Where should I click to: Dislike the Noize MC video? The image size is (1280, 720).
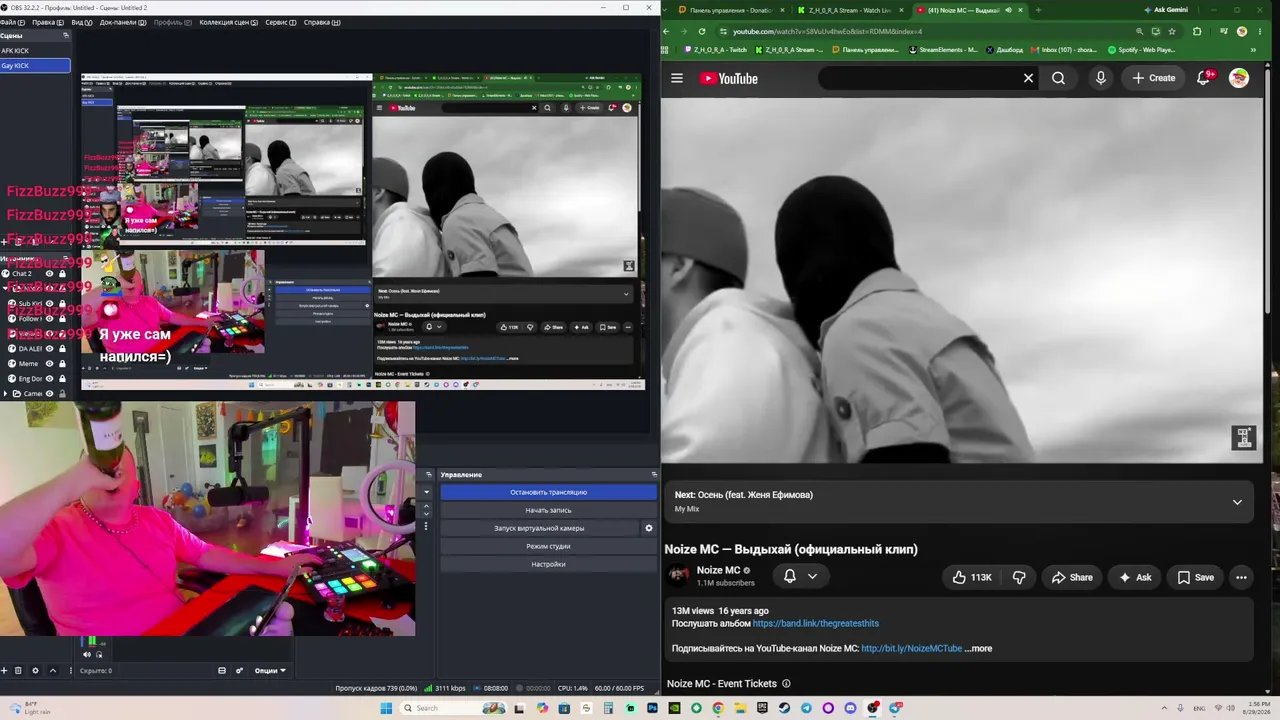click(1019, 577)
